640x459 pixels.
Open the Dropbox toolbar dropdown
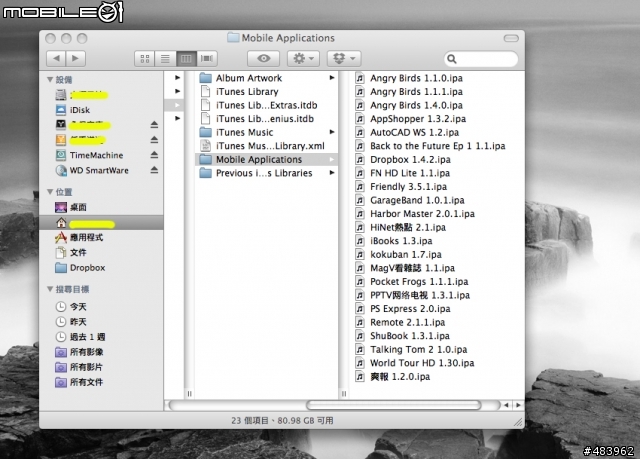(344, 59)
